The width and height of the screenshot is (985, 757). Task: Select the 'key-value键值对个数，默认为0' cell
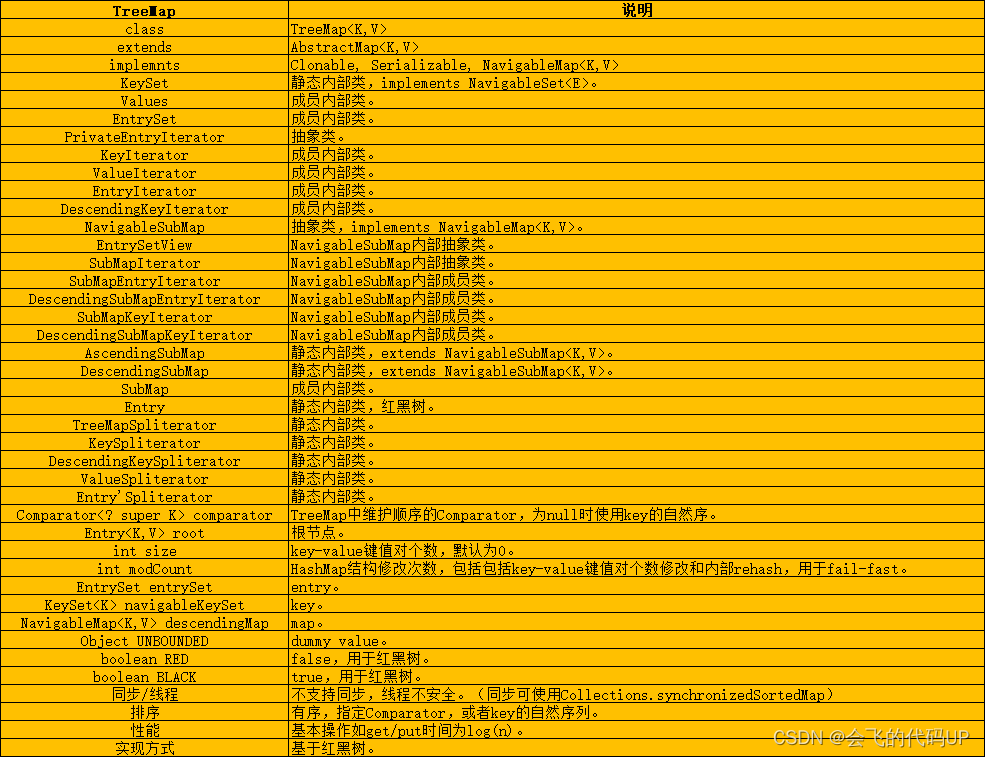[636, 551]
